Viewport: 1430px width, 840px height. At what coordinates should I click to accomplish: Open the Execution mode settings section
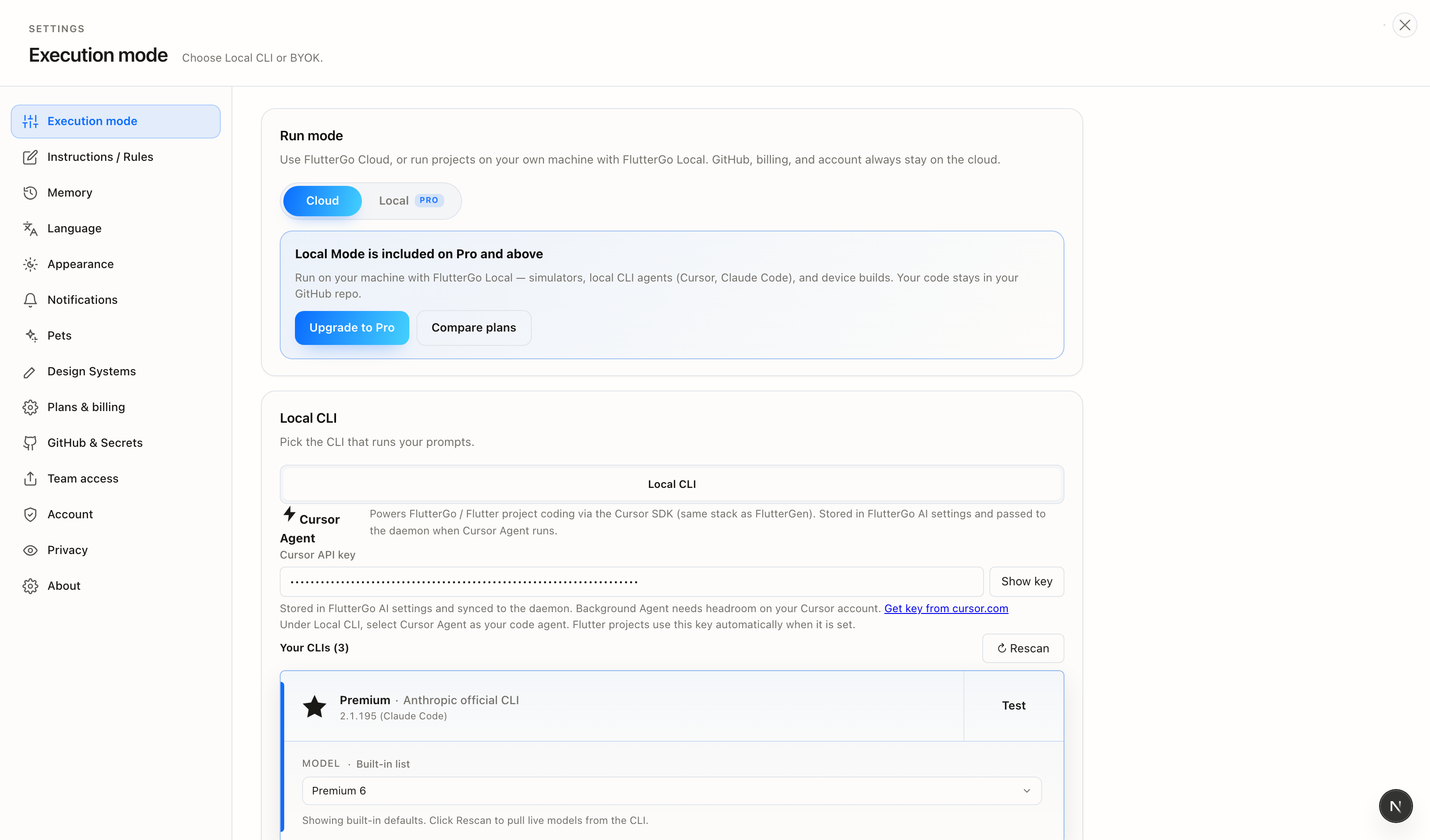(116, 122)
